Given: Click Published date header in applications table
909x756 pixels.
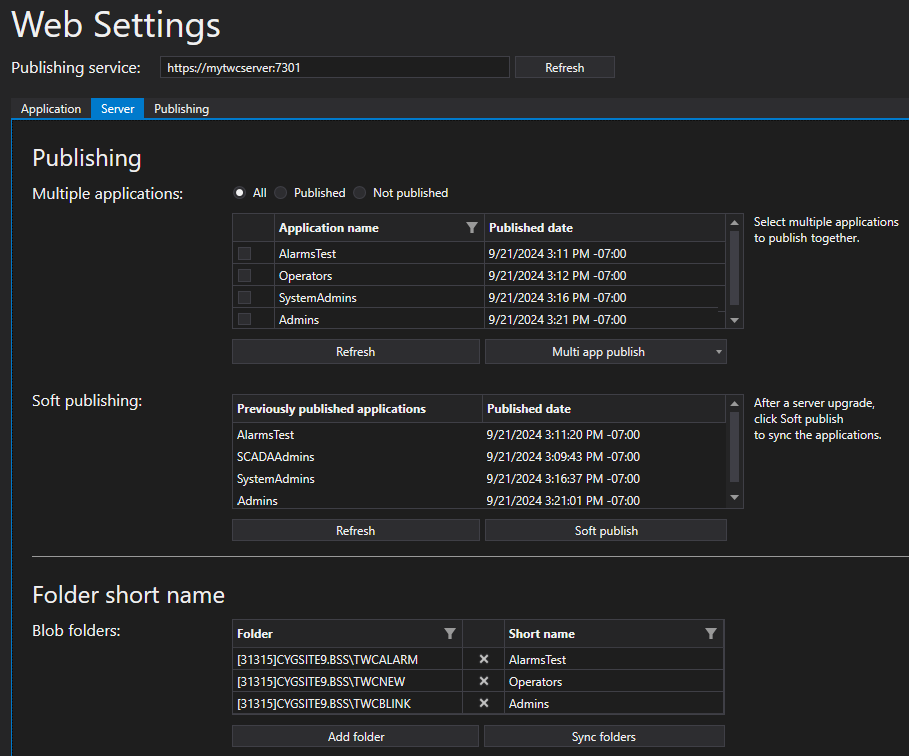Looking at the screenshot, I should pos(605,228).
